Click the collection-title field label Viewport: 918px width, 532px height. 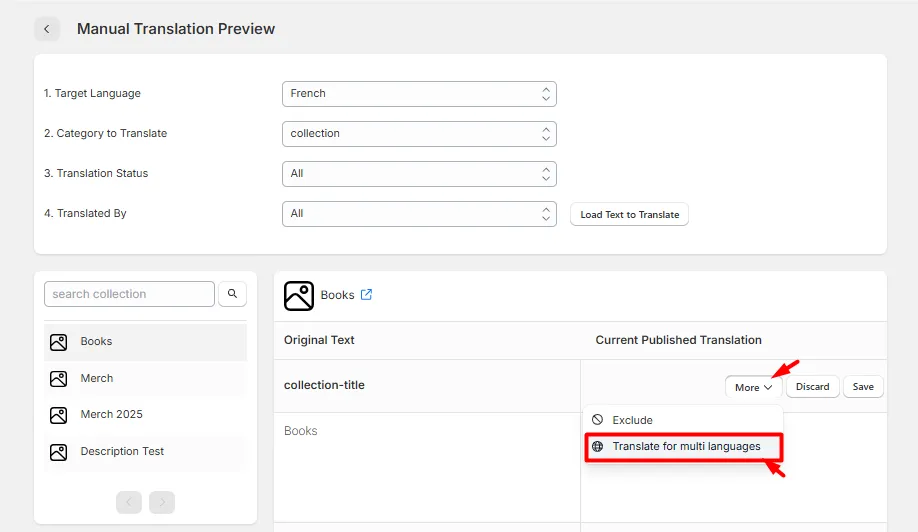[324, 385]
